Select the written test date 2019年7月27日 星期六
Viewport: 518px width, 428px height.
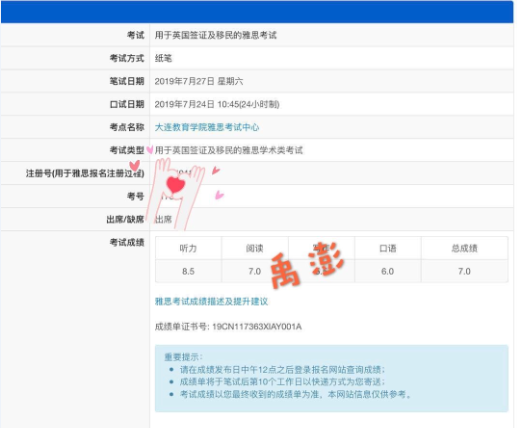(x=199, y=81)
